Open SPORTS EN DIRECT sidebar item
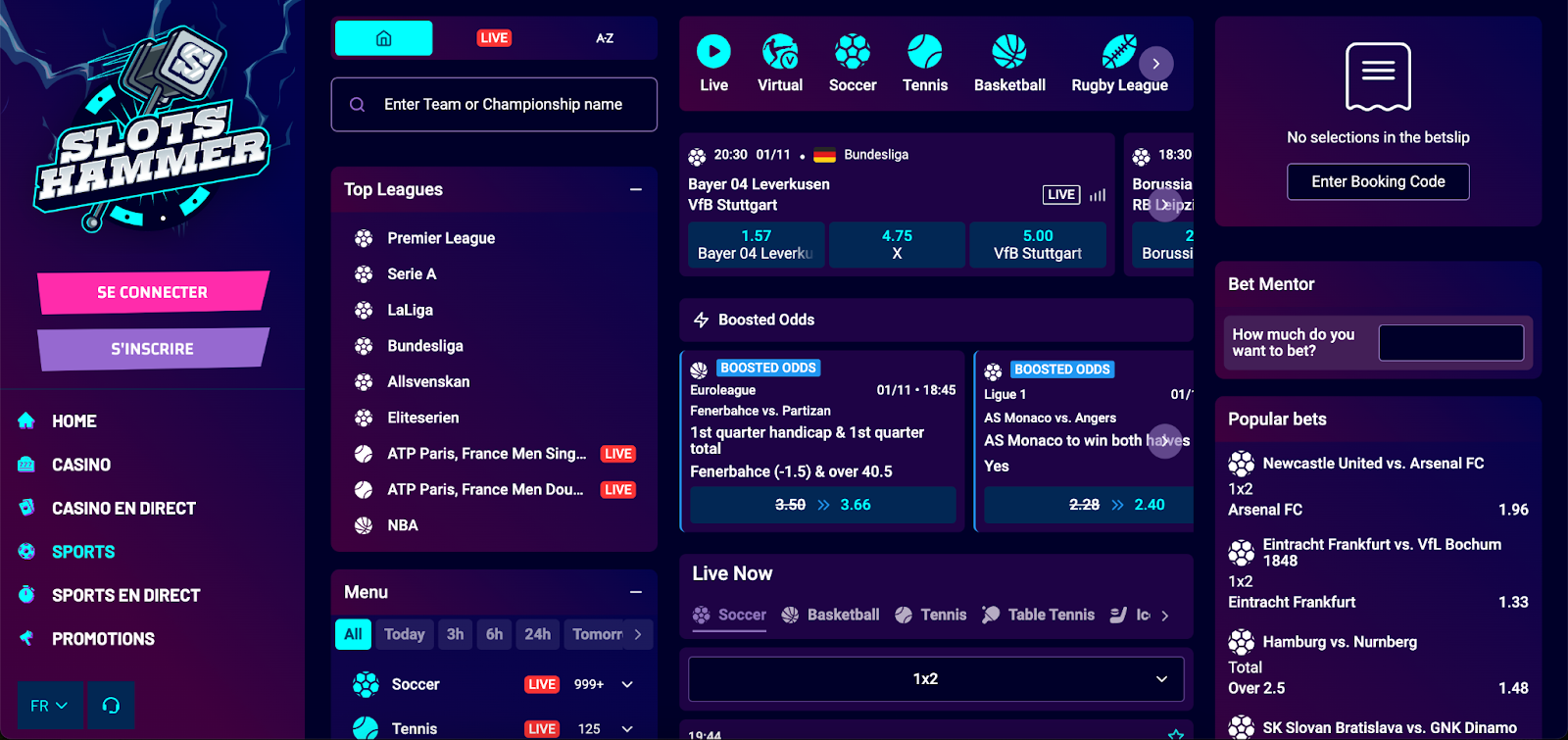 click(125, 595)
